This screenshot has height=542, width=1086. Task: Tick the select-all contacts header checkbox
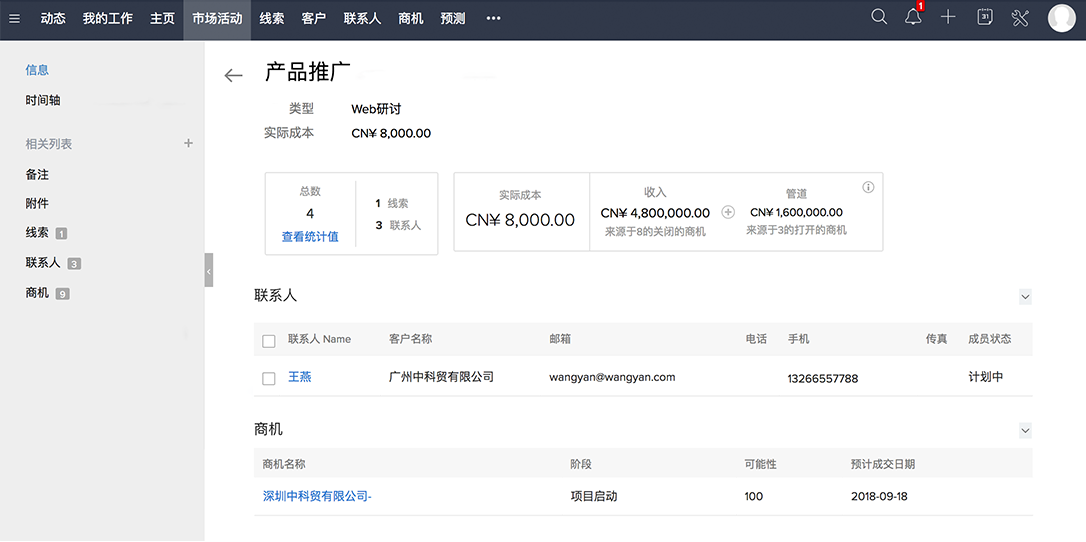(x=268, y=341)
